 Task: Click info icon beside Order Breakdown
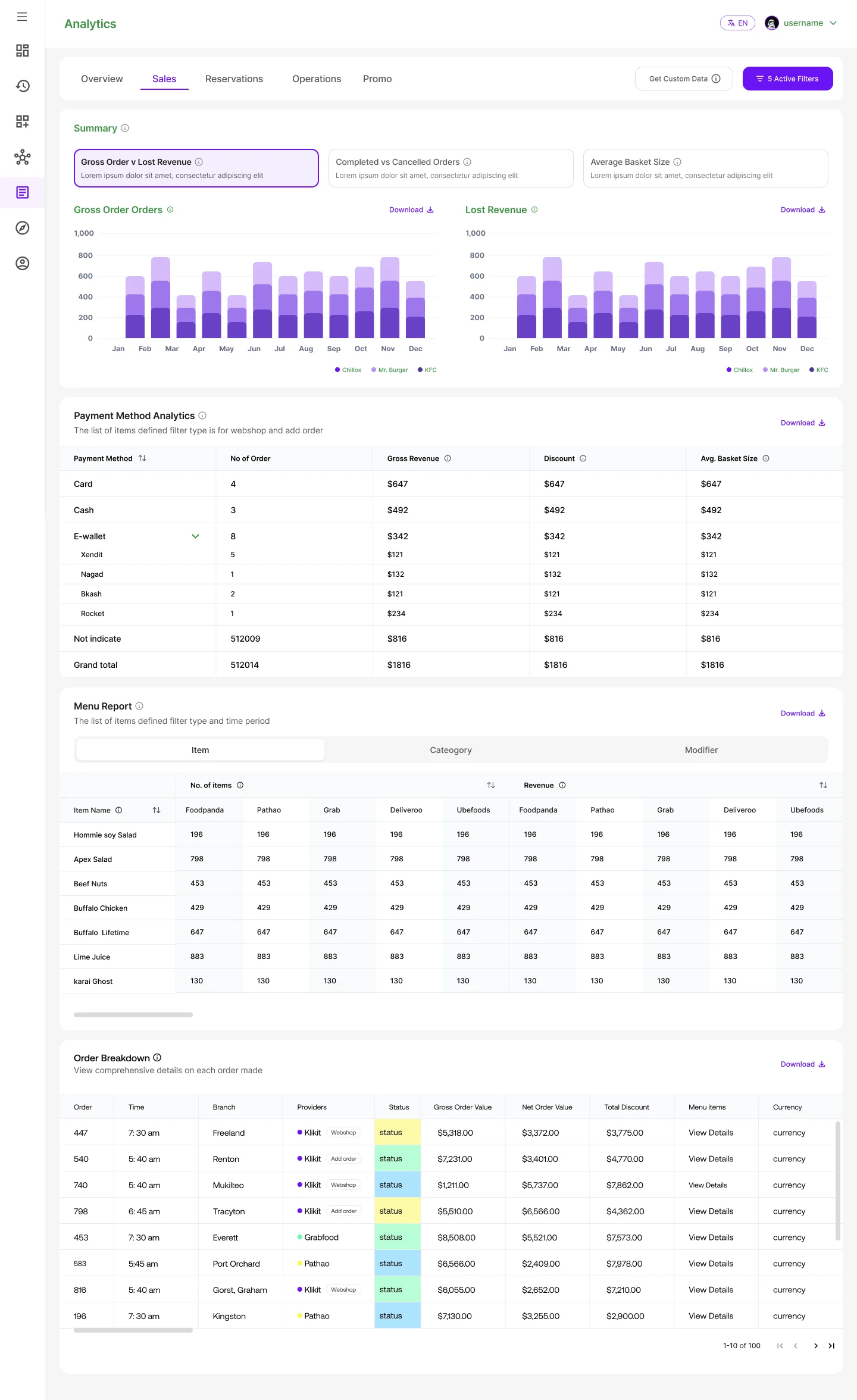point(157,1058)
